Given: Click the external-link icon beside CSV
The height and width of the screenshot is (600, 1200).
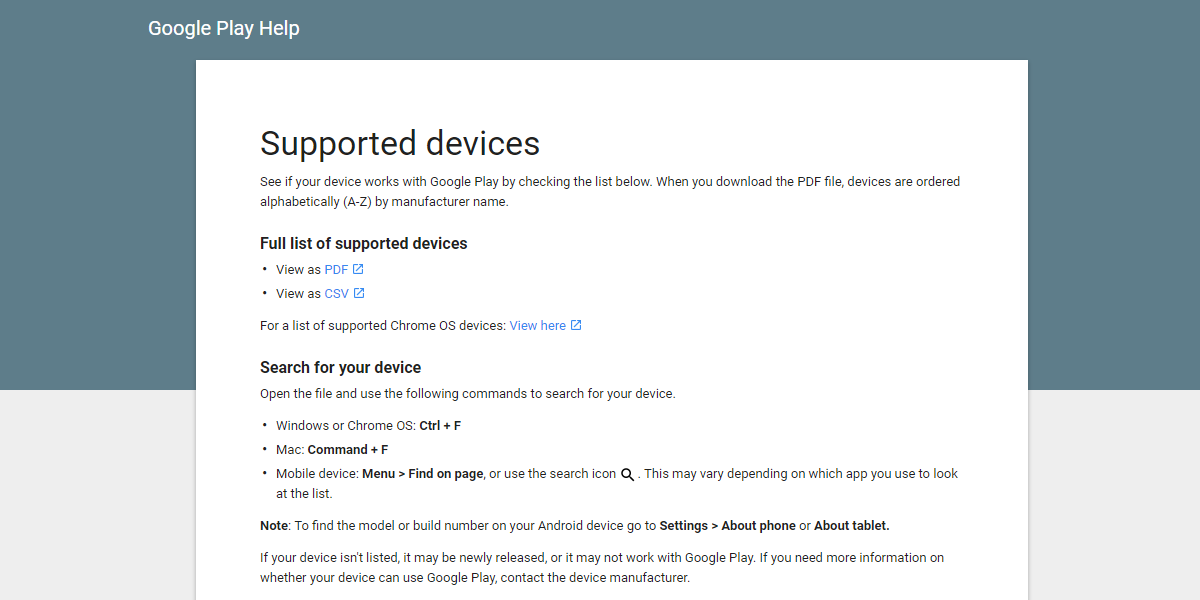Looking at the screenshot, I should (x=359, y=293).
